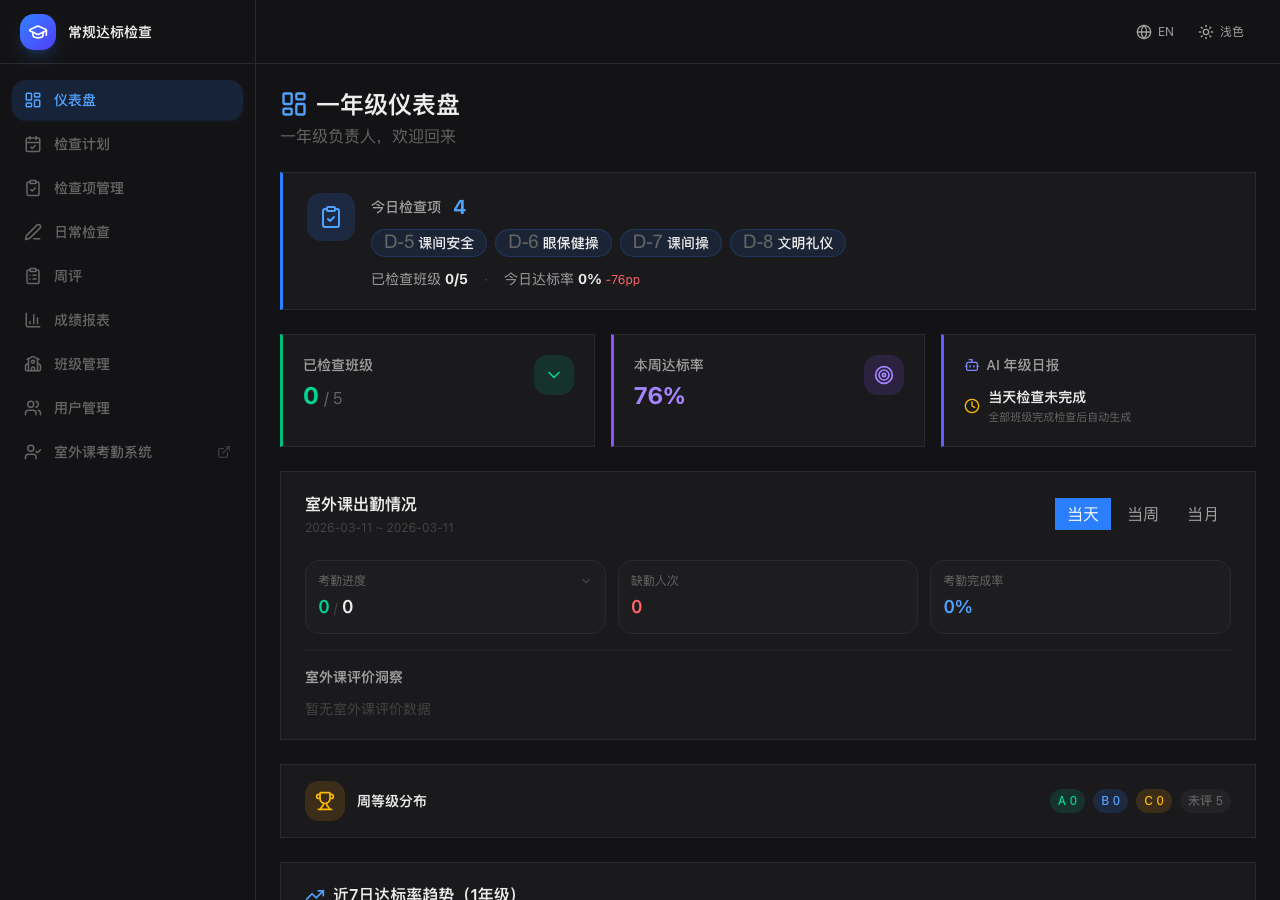Switch language to EN
This screenshot has height=900, width=1280.
[1155, 32]
